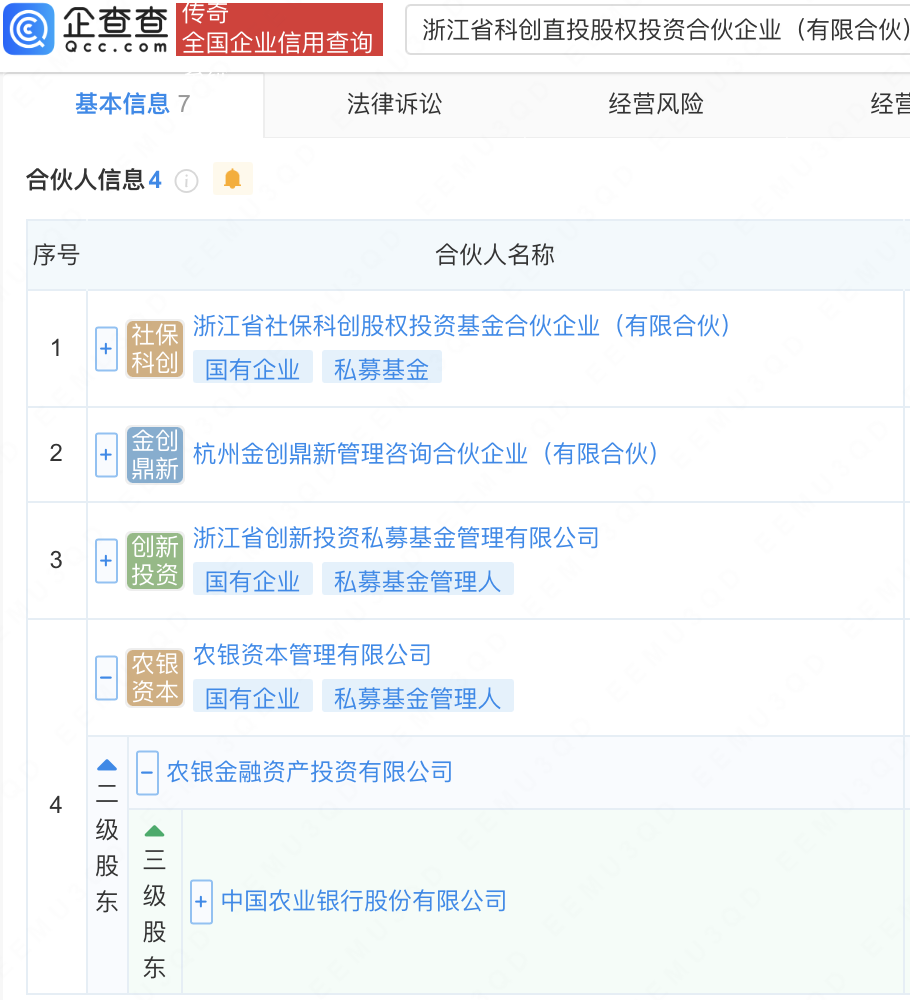Viewport: 910px width, 1000px height.
Task: Click the orange bell alert icon
Action: coord(232,179)
